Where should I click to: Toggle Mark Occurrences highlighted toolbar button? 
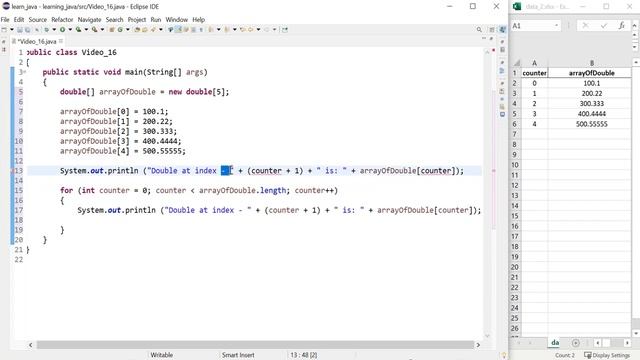[178, 30]
